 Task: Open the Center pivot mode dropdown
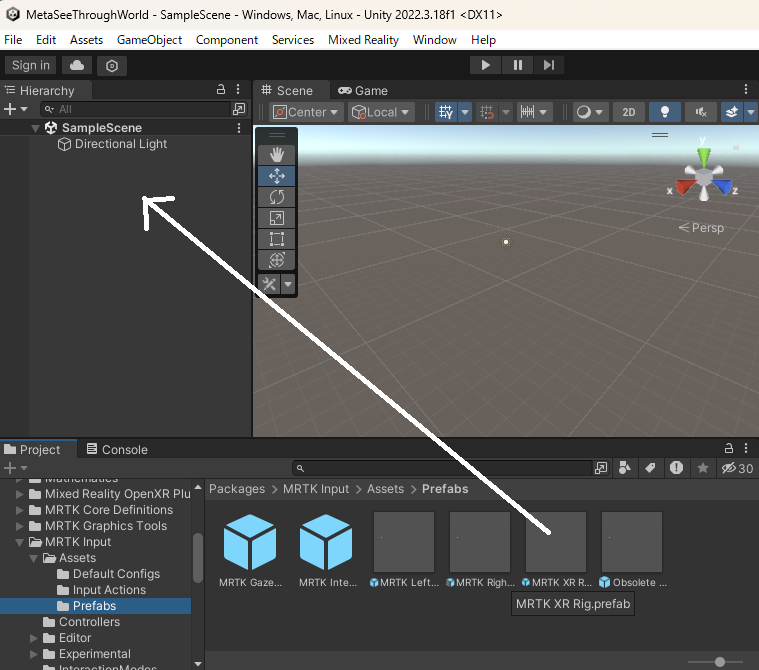[306, 112]
